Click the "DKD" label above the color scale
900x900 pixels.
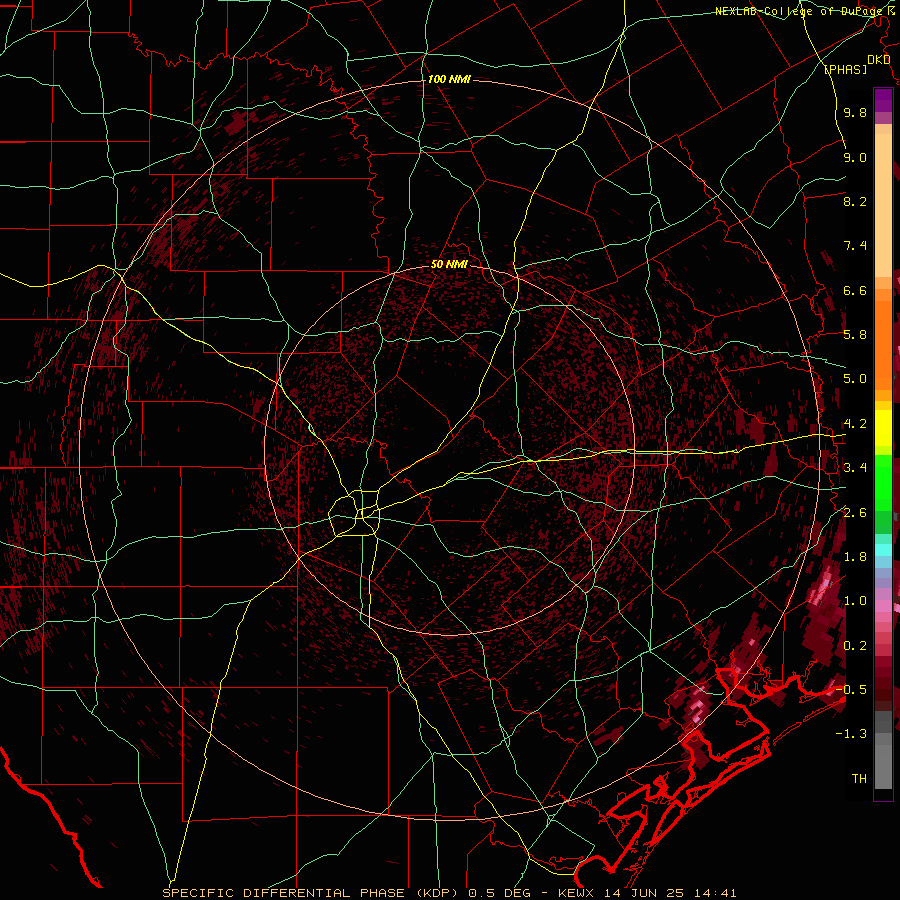click(878, 60)
